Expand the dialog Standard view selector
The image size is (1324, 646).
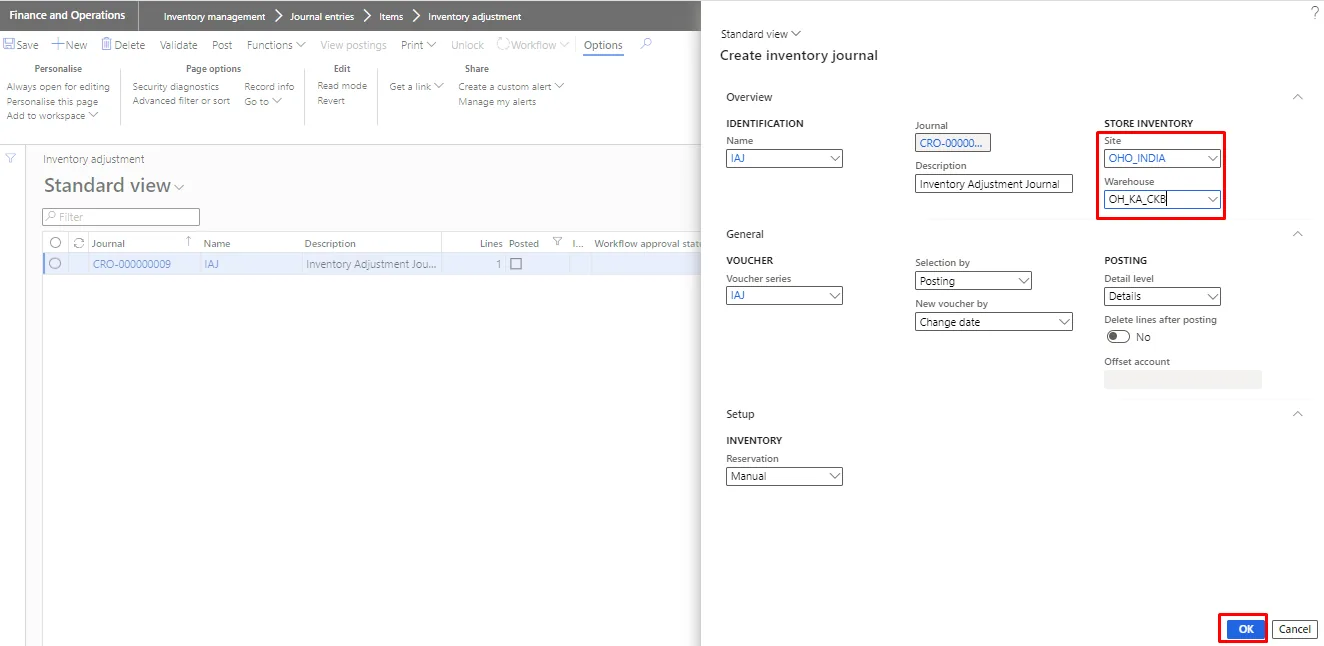(x=761, y=34)
